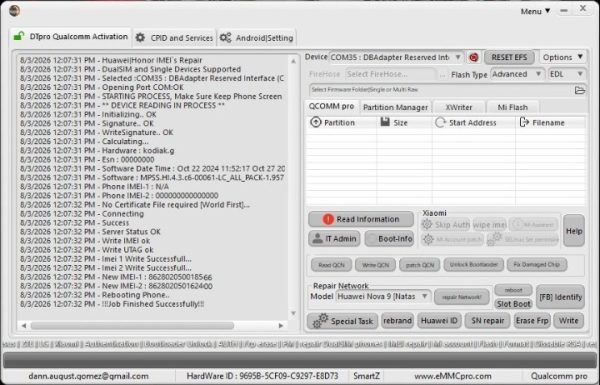Viewport: 600px width, 385px height.
Task: Click the Start Address column header
Action: coord(474,122)
